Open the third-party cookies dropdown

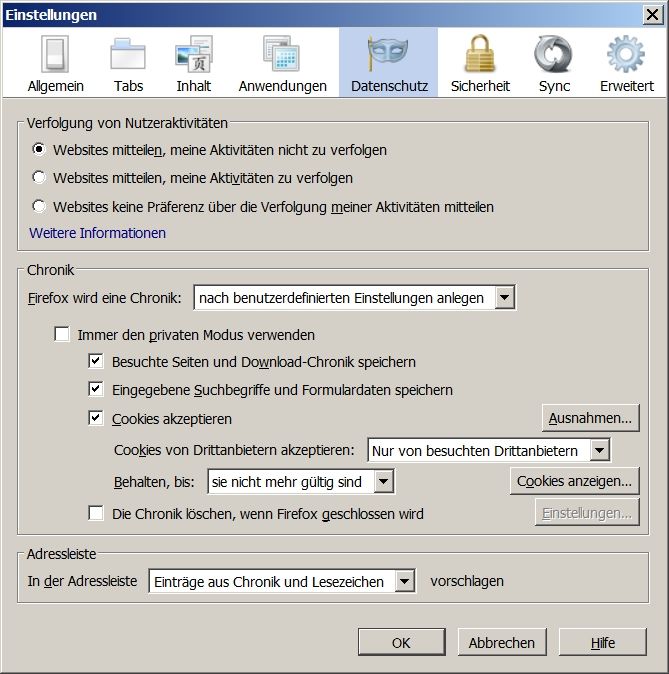(489, 451)
